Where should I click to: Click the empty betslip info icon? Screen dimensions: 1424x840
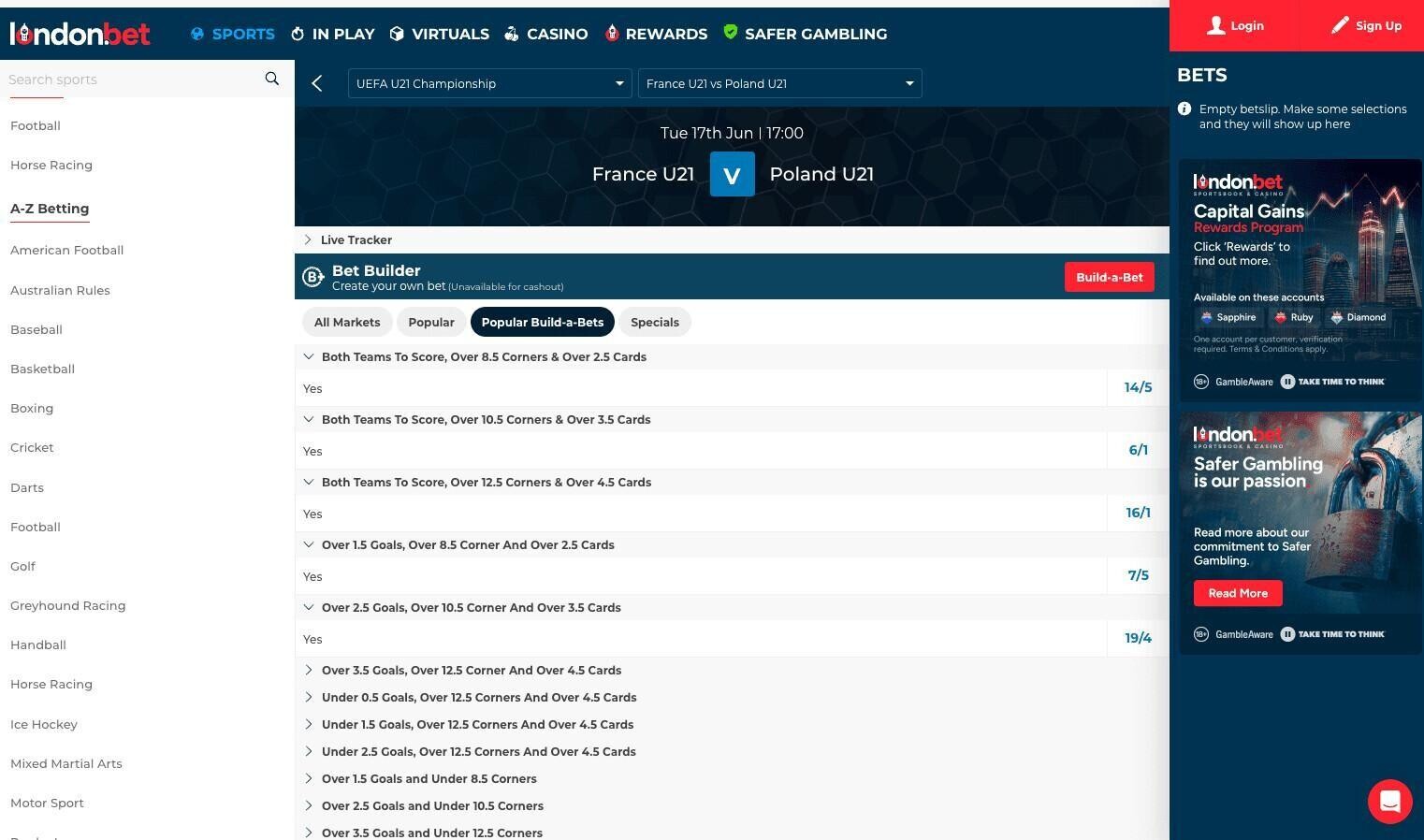point(1184,109)
